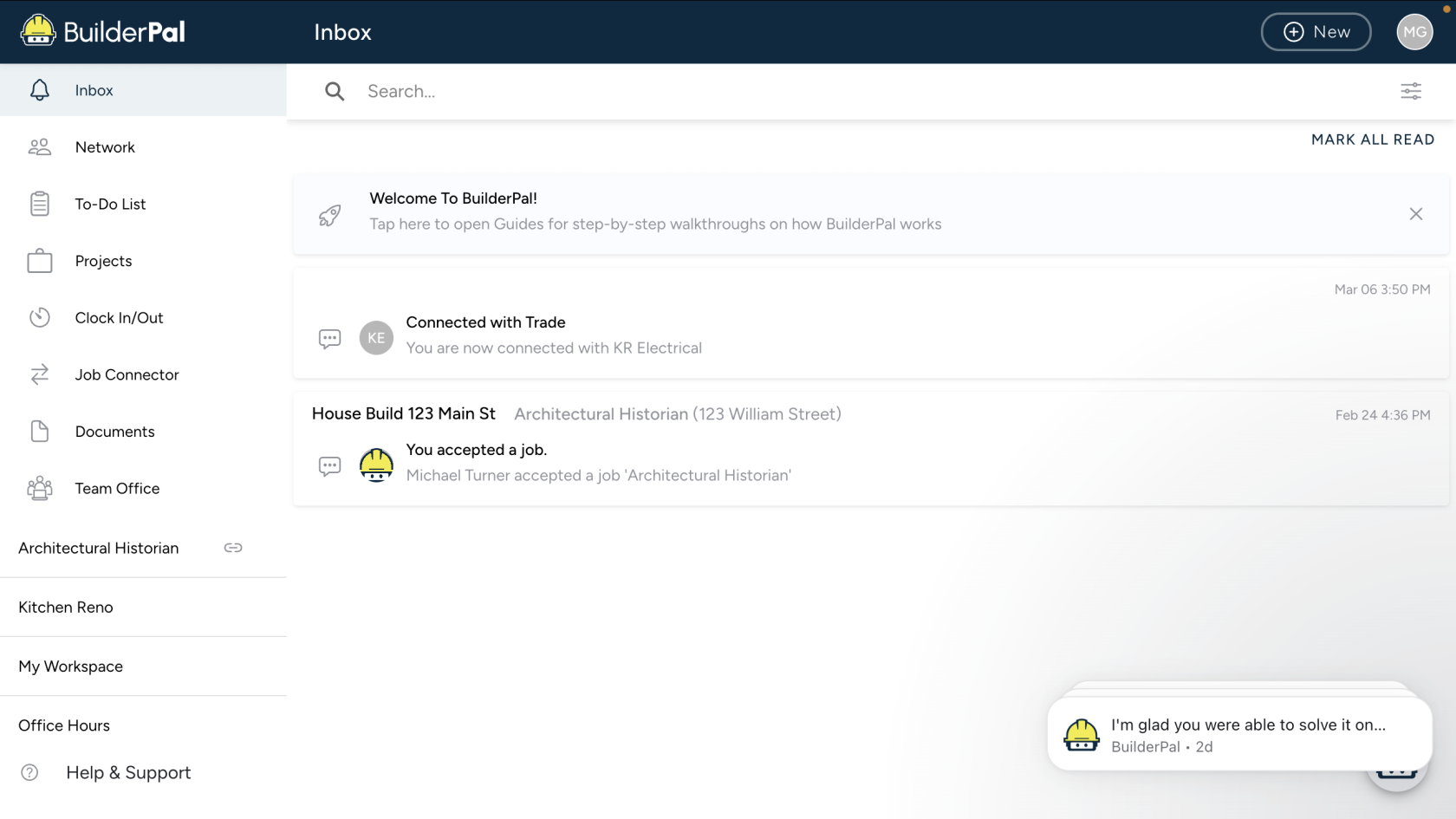This screenshot has height=819, width=1456.
Task: Open Clock In/Out timer icon
Action: 40,318
